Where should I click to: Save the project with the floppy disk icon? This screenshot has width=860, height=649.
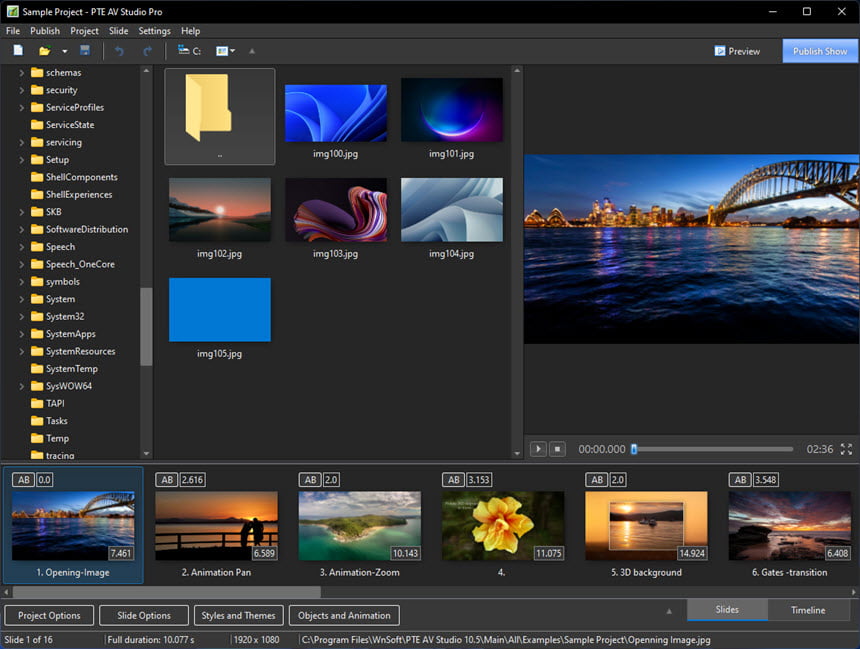tap(85, 50)
